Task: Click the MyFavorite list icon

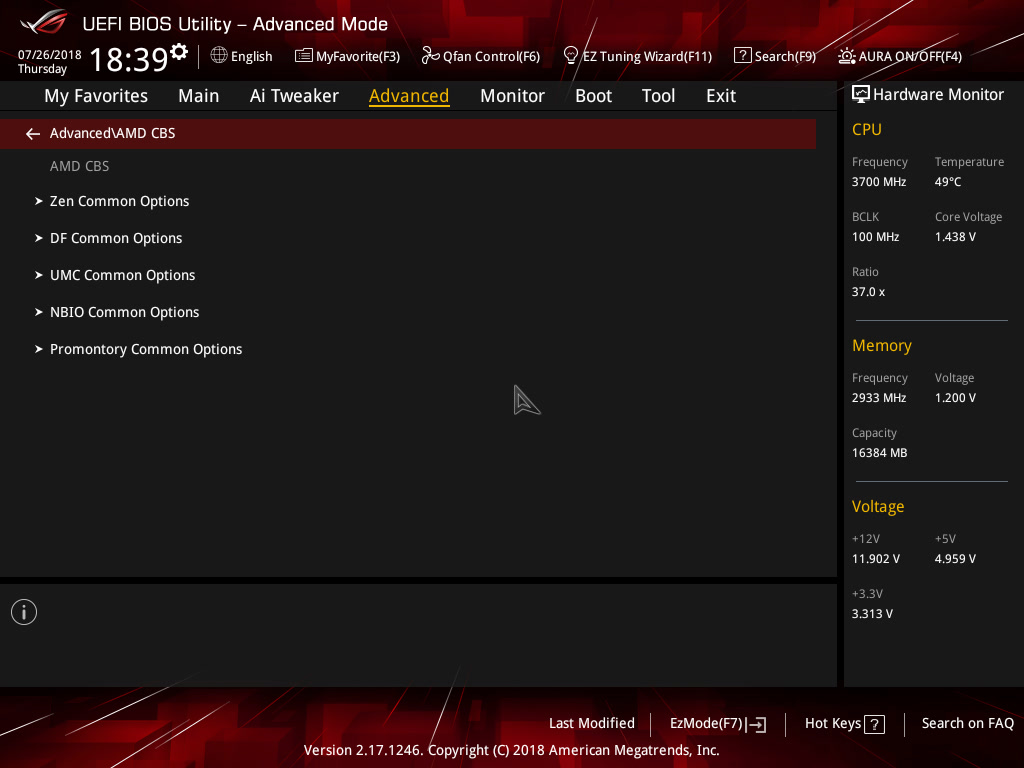Action: pos(303,56)
